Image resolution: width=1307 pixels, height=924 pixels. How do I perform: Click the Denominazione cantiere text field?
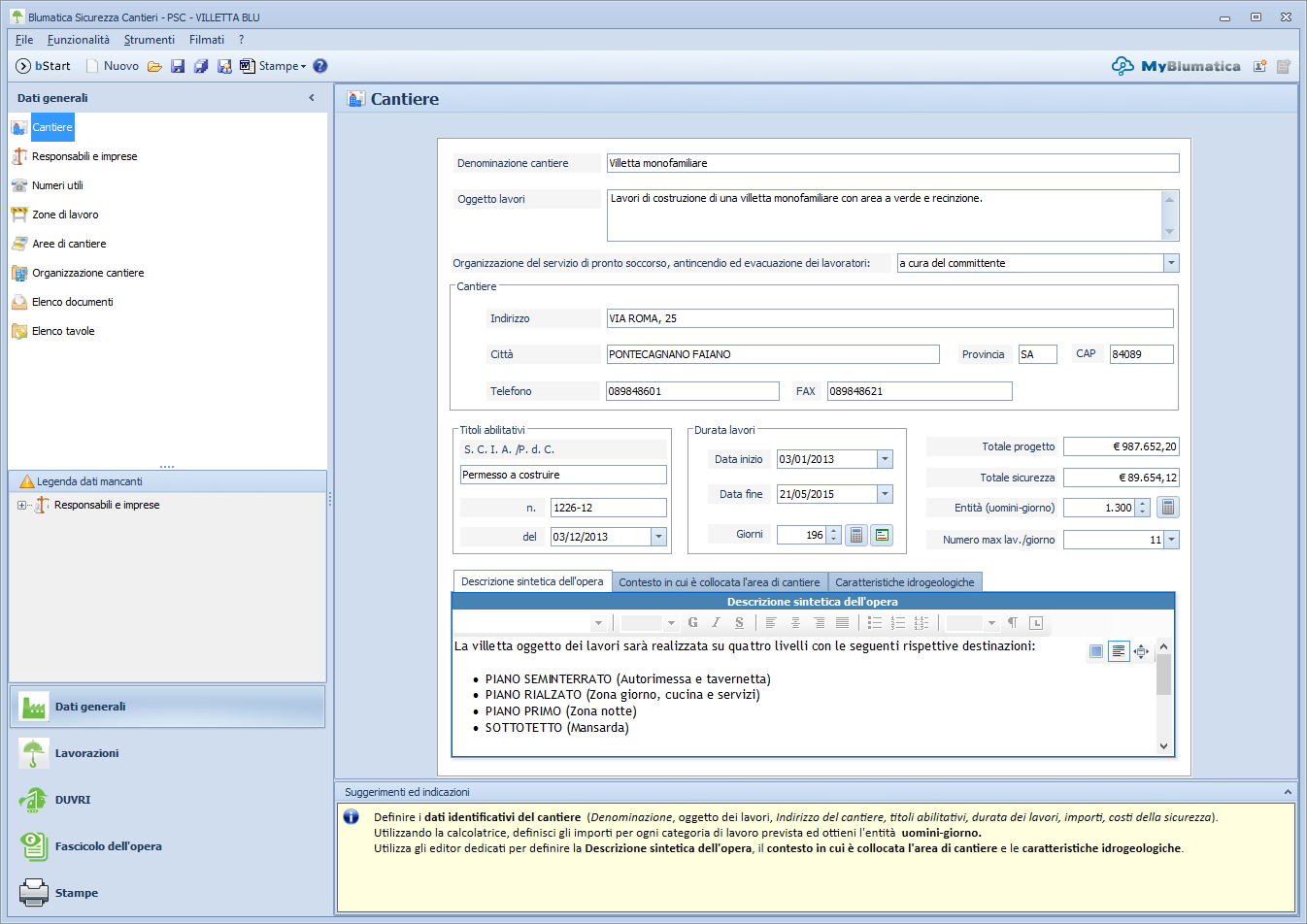point(891,163)
